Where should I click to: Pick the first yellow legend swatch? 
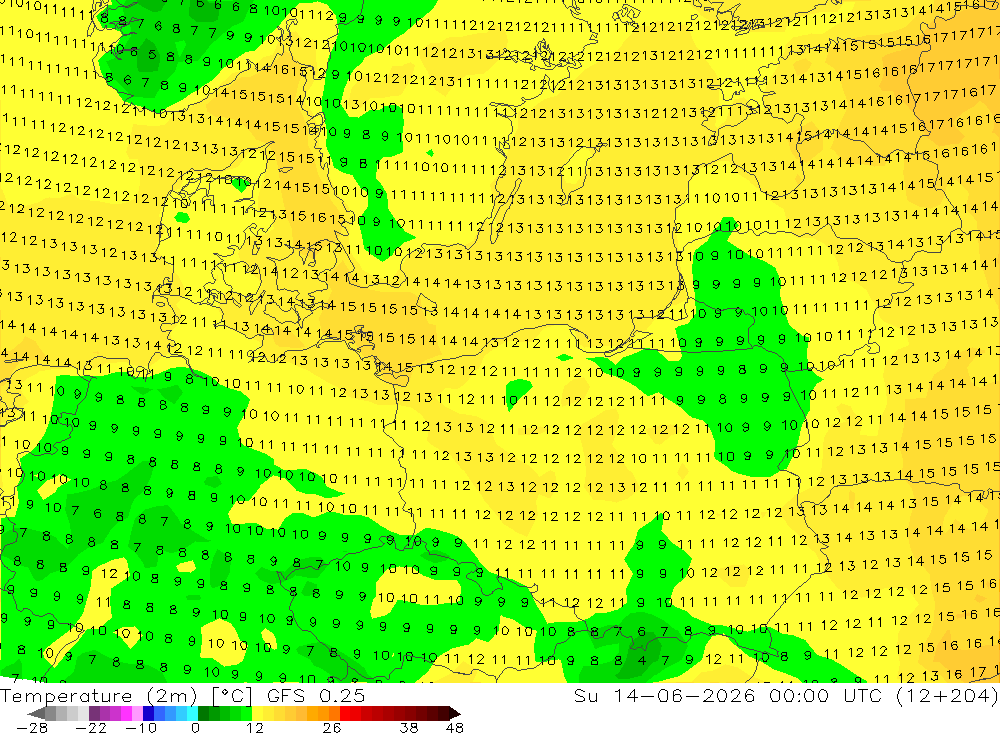pyautogui.click(x=257, y=713)
